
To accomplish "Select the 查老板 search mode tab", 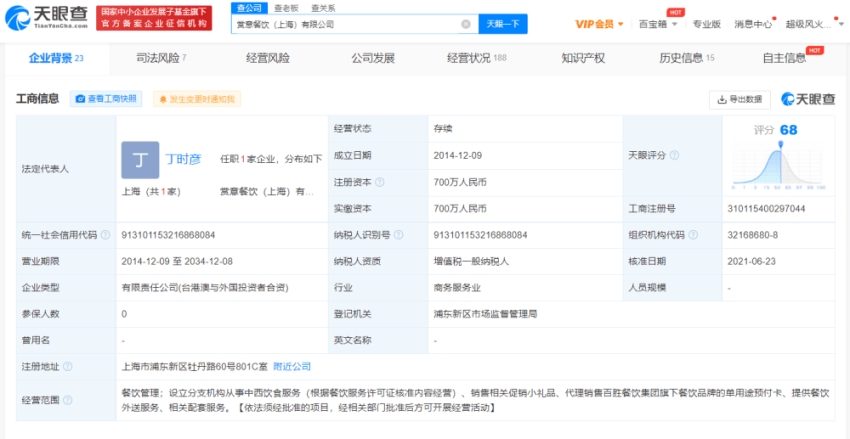I will 271,7.
